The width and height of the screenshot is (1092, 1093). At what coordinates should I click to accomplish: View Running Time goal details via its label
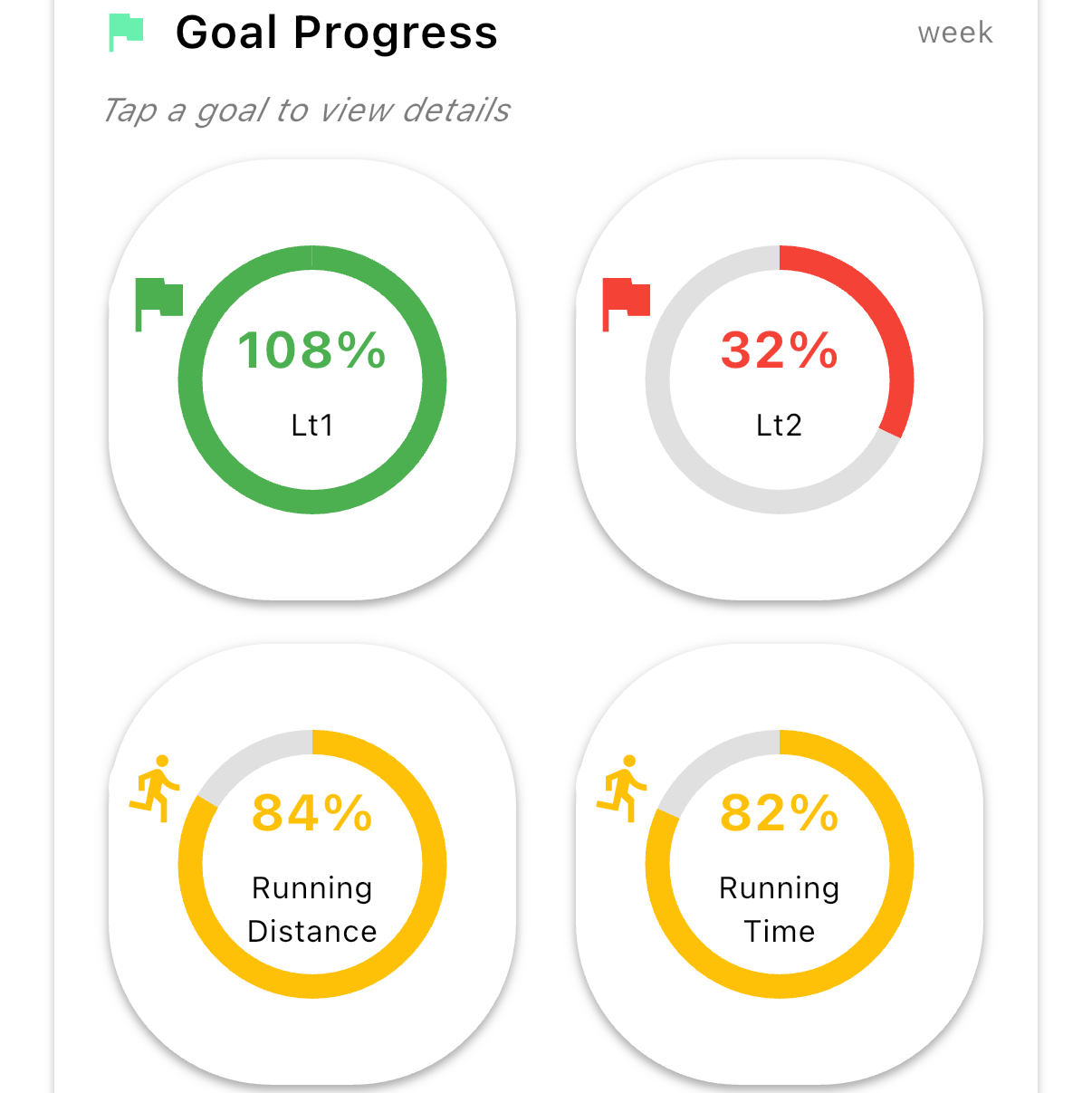[780, 909]
